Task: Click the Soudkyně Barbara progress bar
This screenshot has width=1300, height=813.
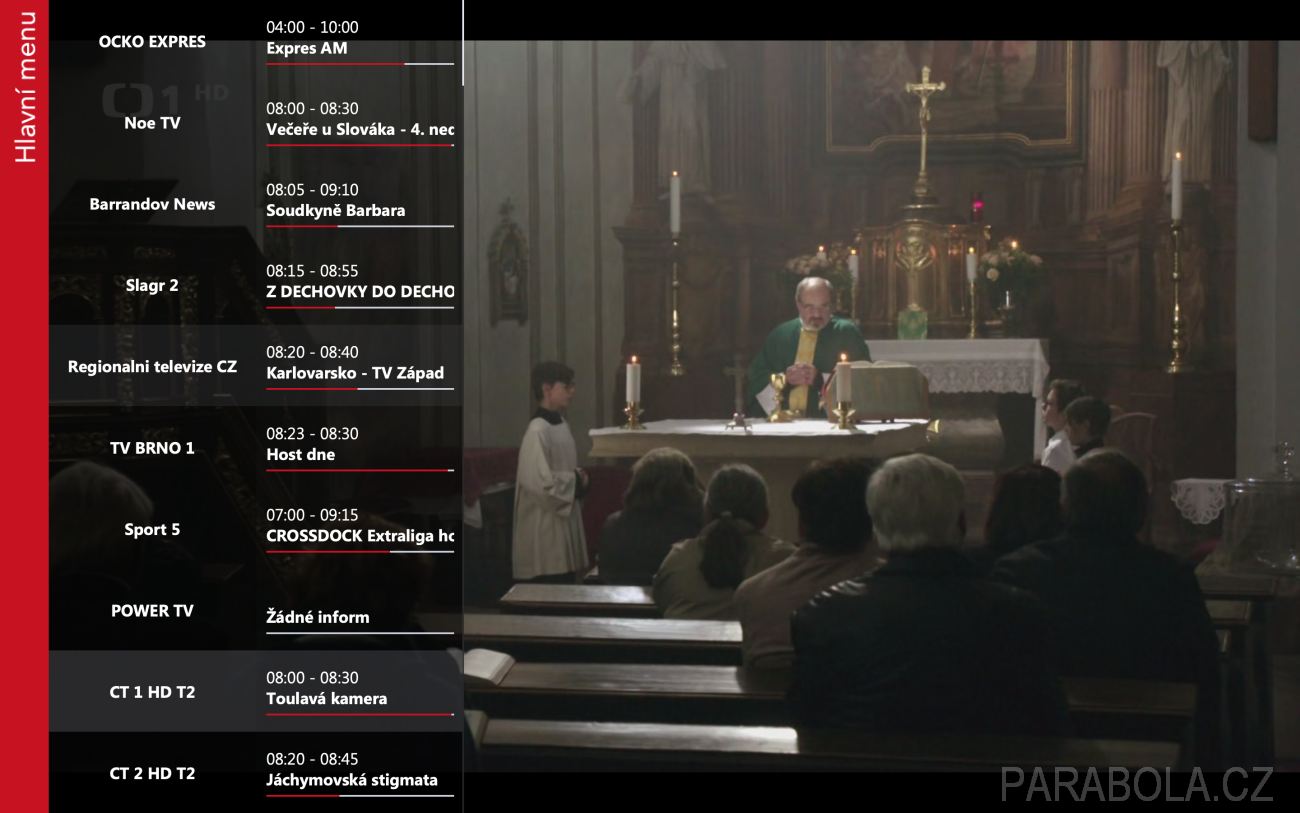Action: pyautogui.click(x=360, y=226)
